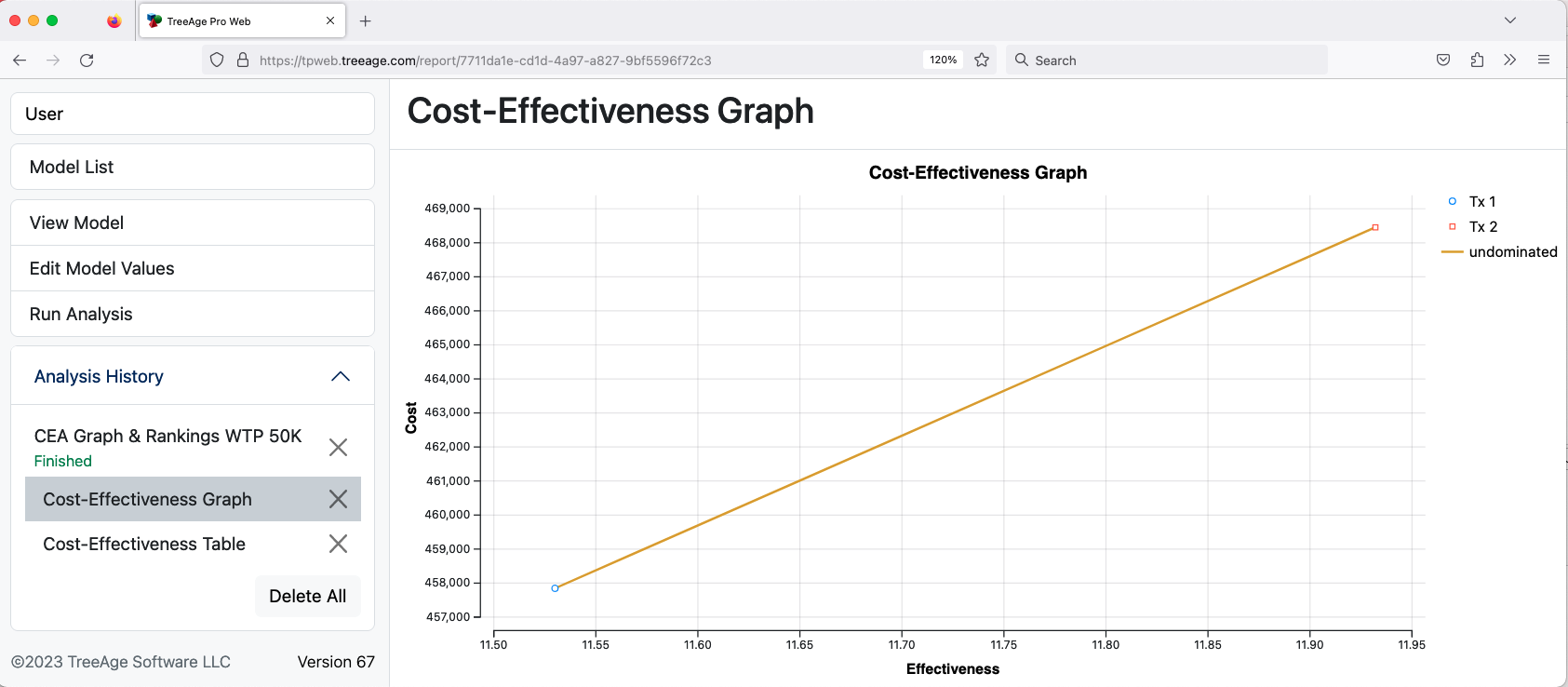This screenshot has width=1568, height=687.
Task: Collapse the Analysis History section
Action: [341, 376]
